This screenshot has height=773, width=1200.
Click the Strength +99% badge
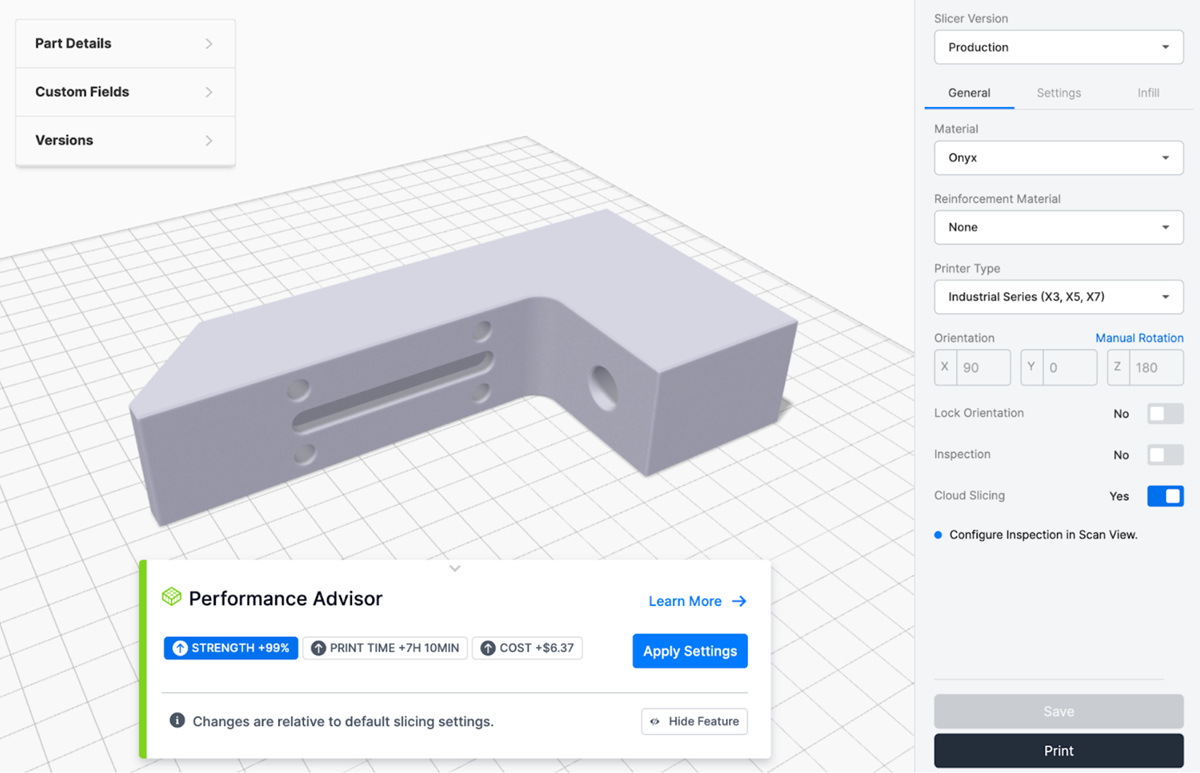[231, 648]
